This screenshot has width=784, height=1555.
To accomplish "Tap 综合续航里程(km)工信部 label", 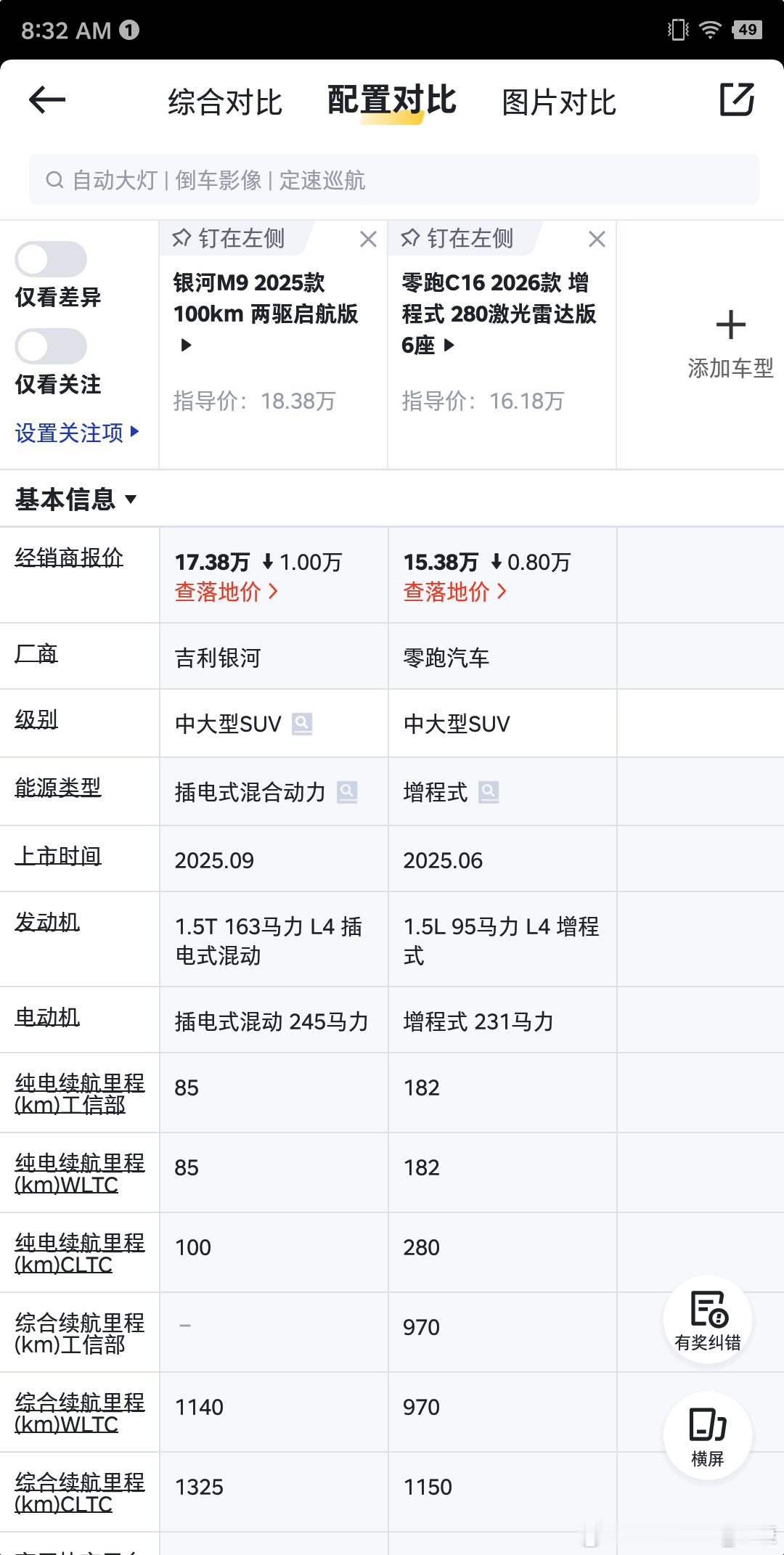I will coord(80,1333).
